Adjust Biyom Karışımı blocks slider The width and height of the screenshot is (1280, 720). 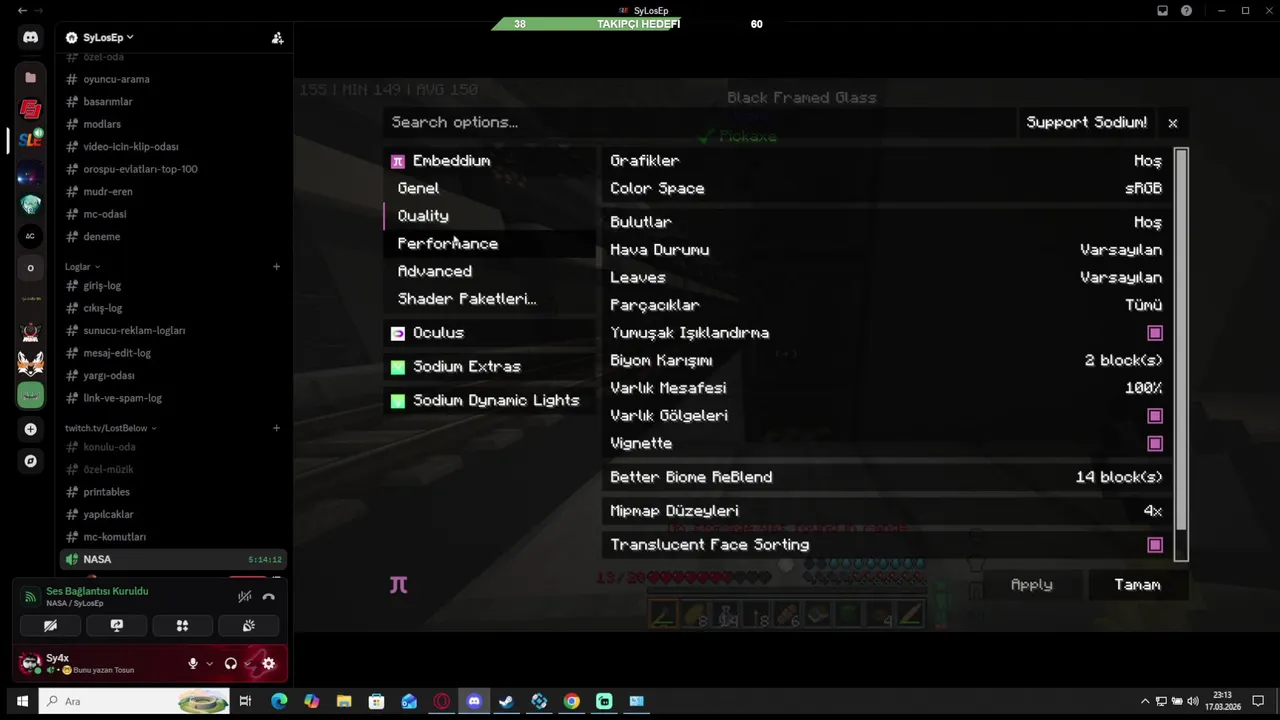coord(887,361)
